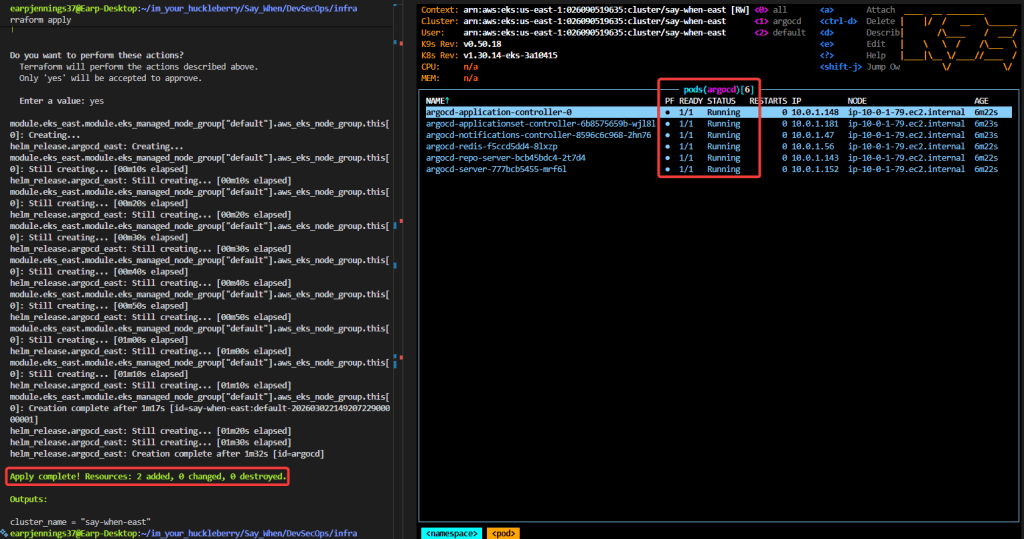1024x539 pixels.
Task: Click the NAME column sort arrow
Action: click(x=447, y=101)
